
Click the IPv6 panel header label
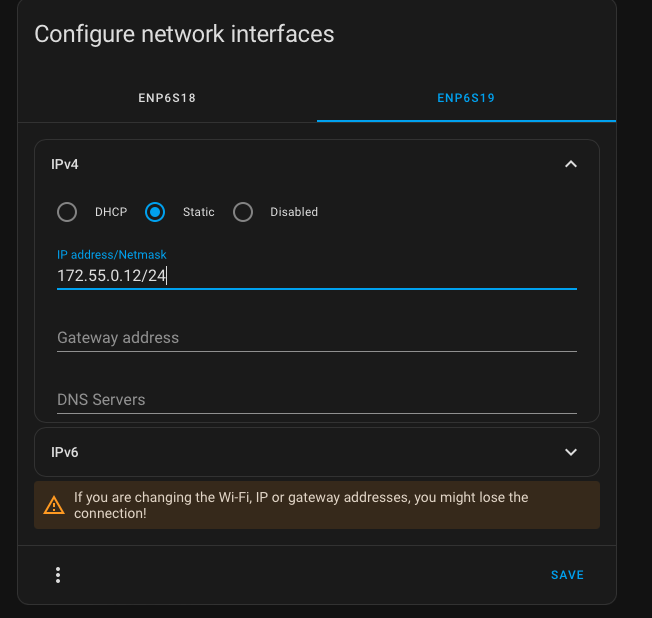65,452
